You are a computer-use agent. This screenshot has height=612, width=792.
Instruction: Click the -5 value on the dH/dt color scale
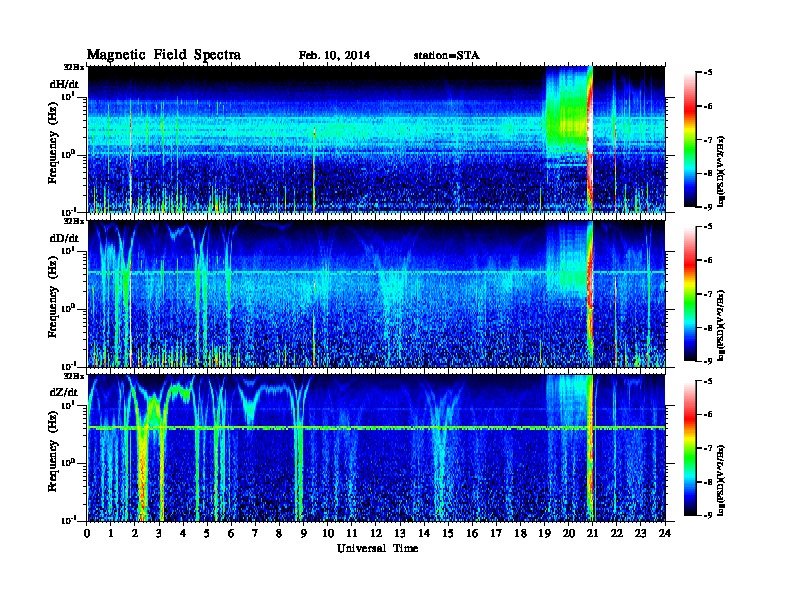coord(708,73)
